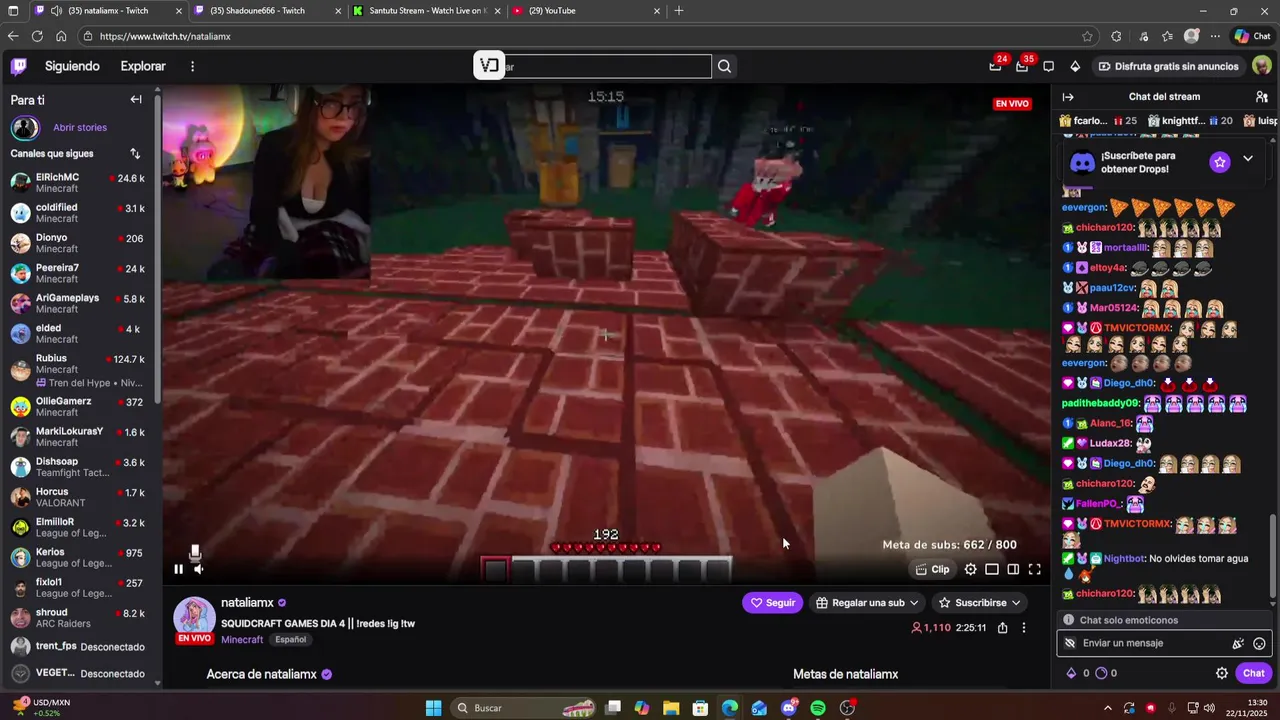Show hidden system tray icons
The height and width of the screenshot is (720, 1280).
[1107, 708]
